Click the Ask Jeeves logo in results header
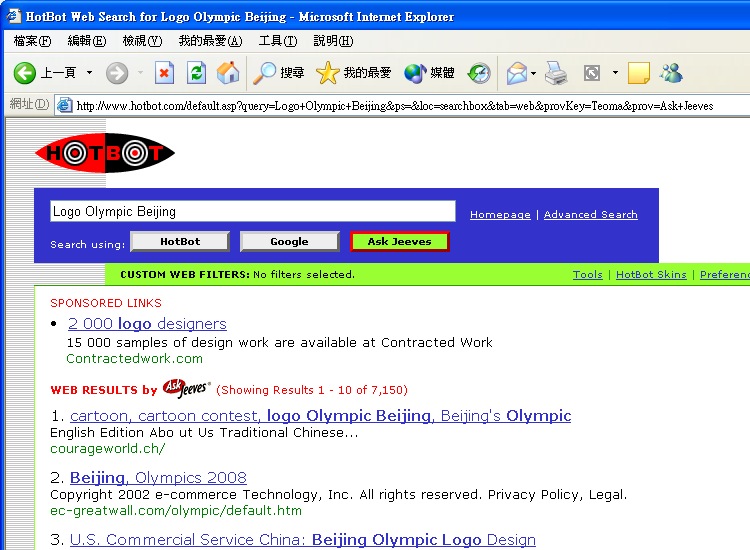The height and width of the screenshot is (550, 750). [187, 388]
